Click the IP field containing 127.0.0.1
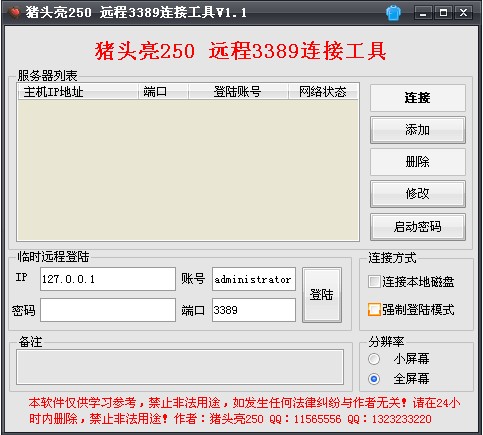483x435 pixels. [x=108, y=279]
